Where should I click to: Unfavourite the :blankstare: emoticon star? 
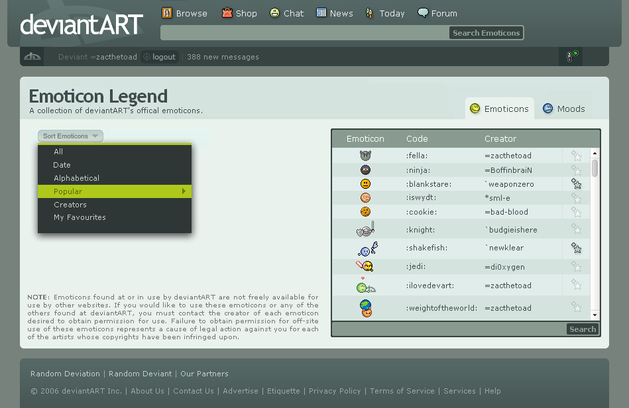pos(576,184)
